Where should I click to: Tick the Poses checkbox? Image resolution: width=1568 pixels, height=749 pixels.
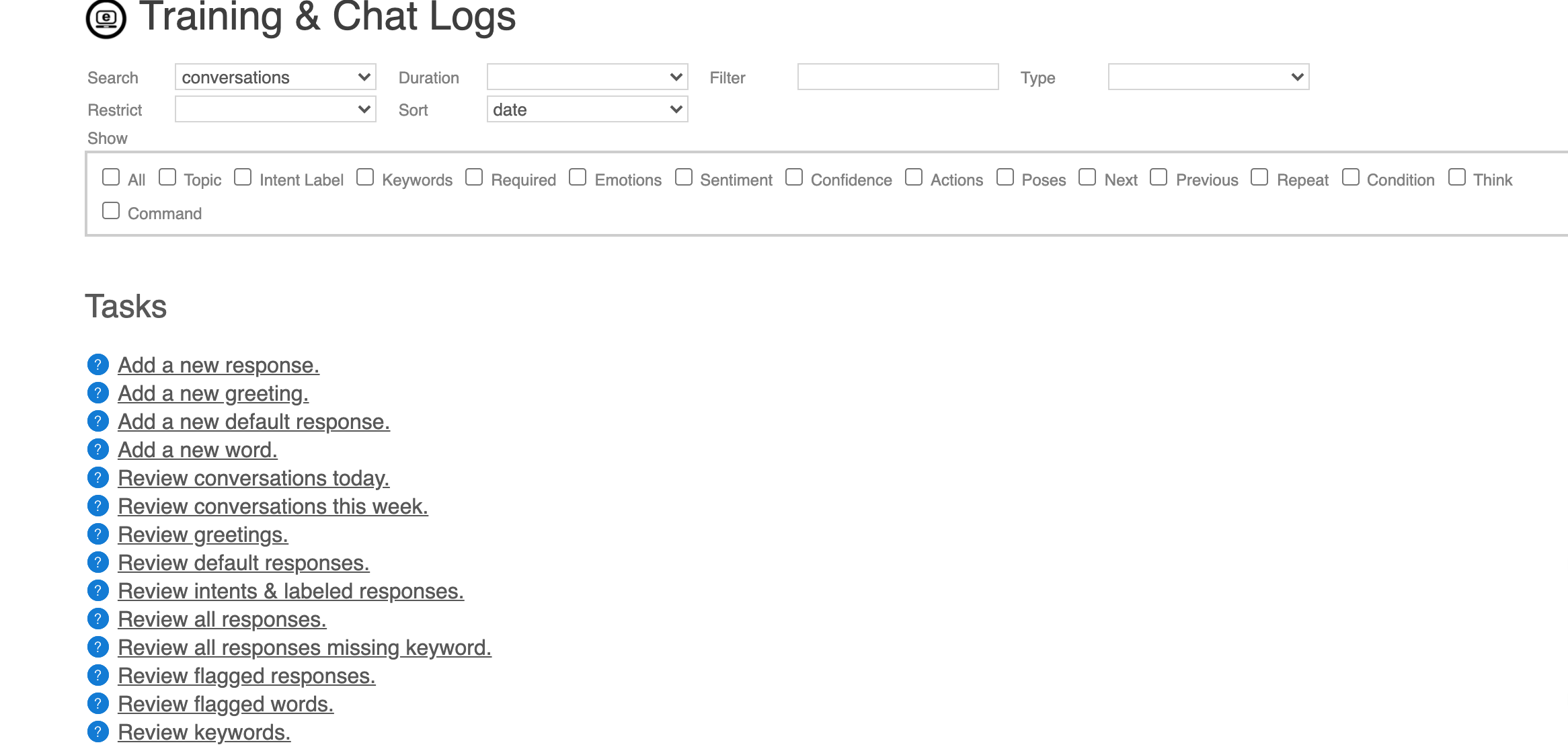1005,177
